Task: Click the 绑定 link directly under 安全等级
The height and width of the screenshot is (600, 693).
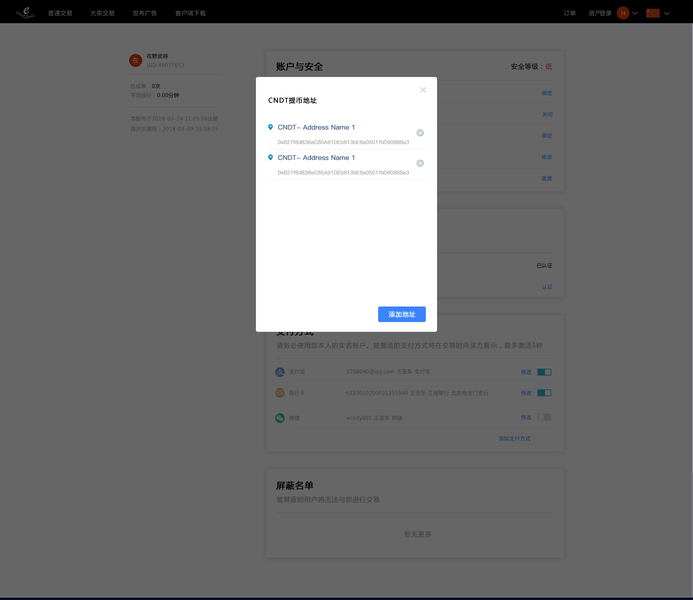Action: coord(547,93)
